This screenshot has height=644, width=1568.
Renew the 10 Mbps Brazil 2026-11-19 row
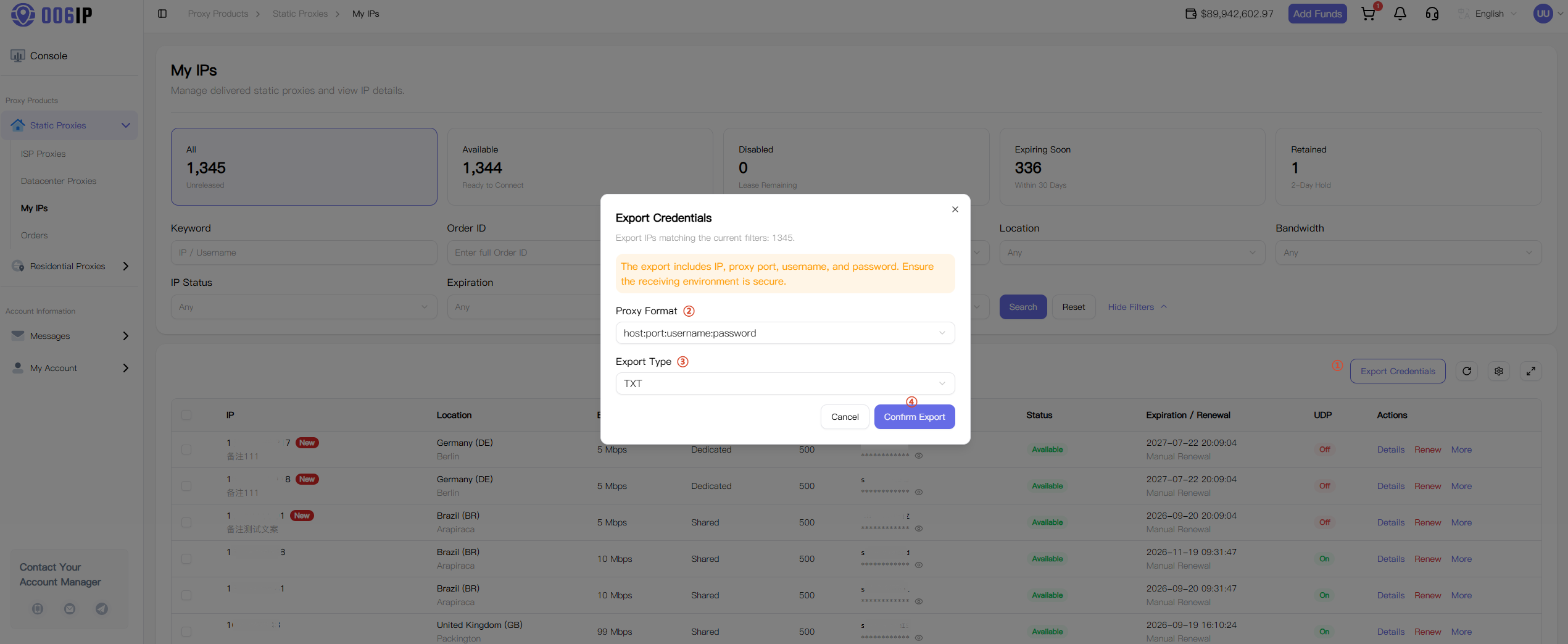point(1428,559)
